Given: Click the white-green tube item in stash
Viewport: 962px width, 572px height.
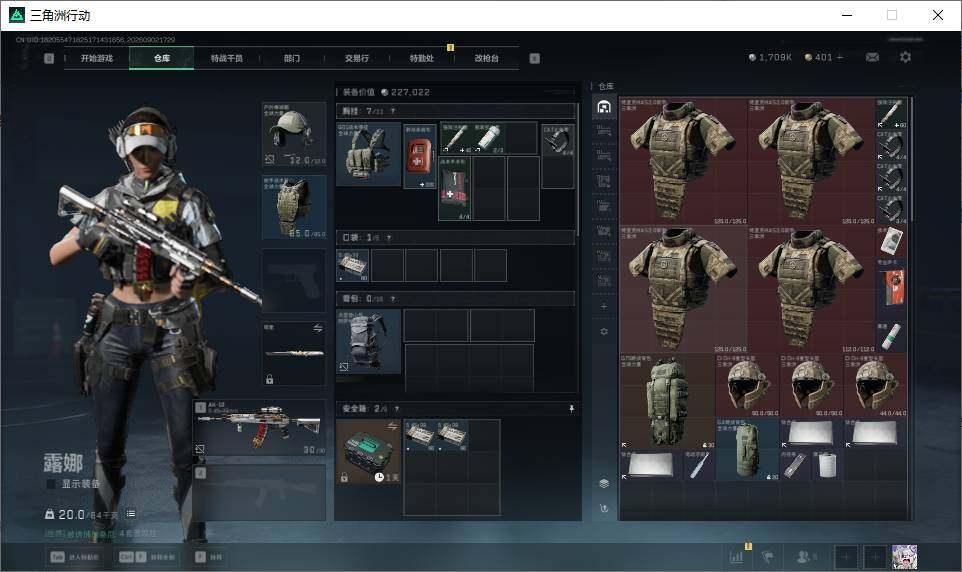Looking at the screenshot, I should [x=891, y=337].
